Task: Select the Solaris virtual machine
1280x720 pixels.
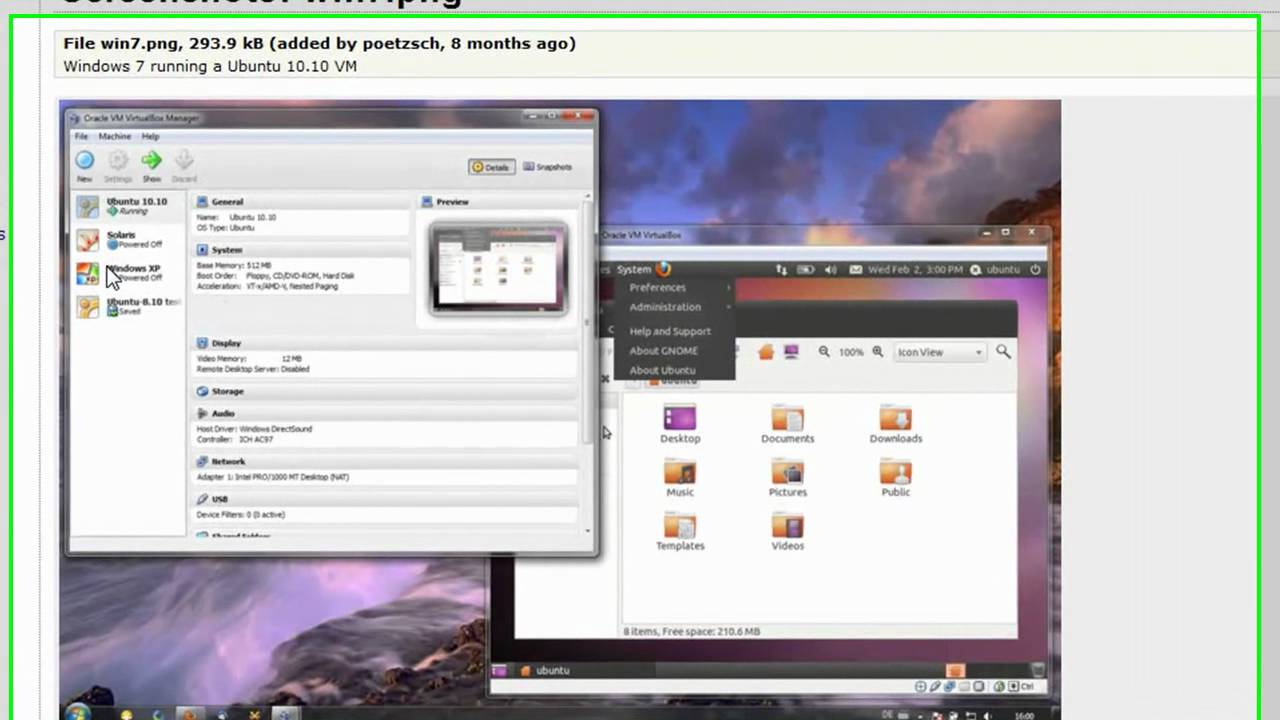Action: [x=130, y=239]
